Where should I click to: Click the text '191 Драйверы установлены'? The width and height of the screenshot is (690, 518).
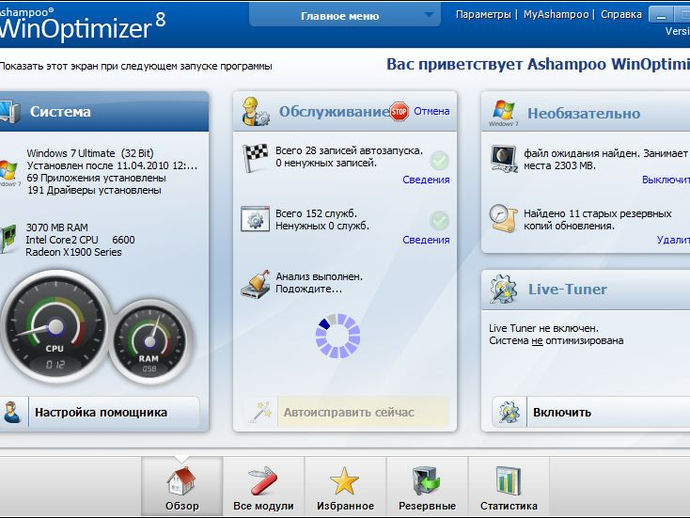pyautogui.click(x=94, y=190)
